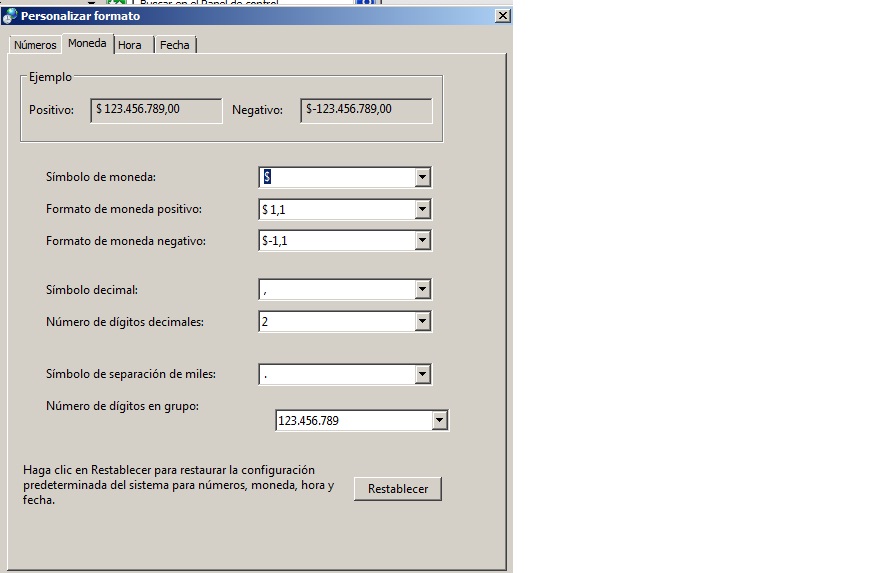Image resolution: width=896 pixels, height=573 pixels.
Task: Switch to the Números tab
Action: tap(35, 45)
